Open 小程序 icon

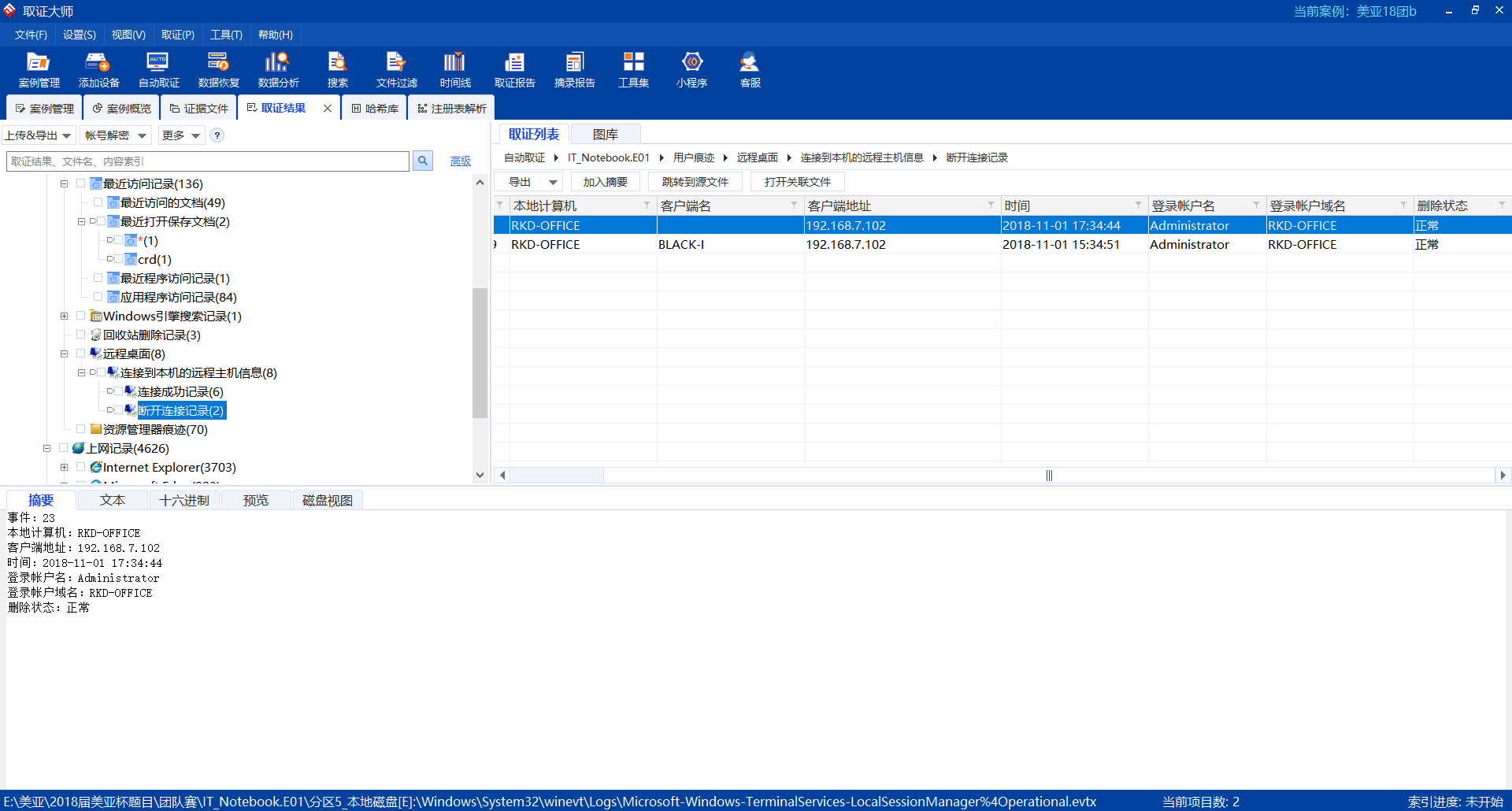[691, 70]
